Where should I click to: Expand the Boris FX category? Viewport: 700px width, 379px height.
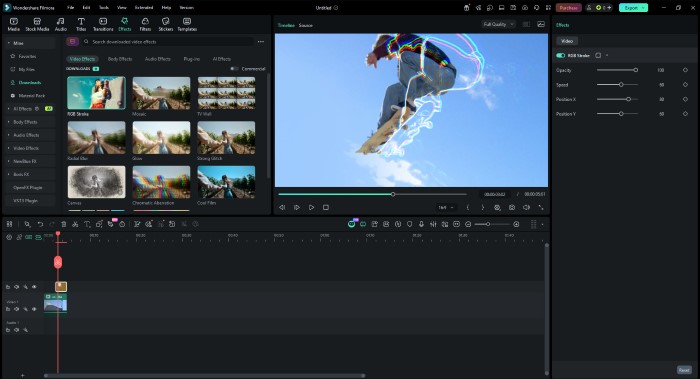click(8, 174)
